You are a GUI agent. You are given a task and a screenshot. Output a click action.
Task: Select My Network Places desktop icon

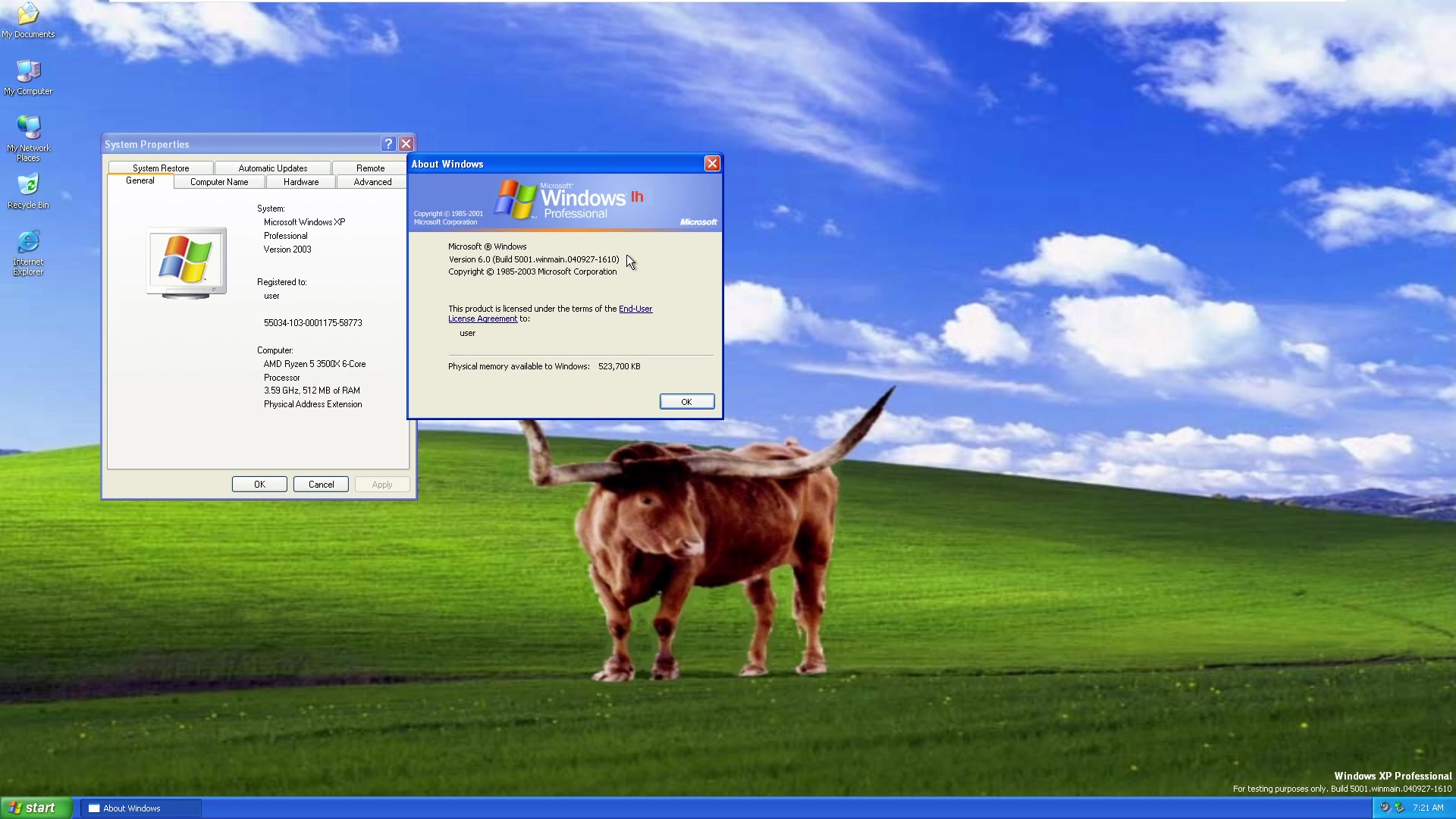(28, 139)
